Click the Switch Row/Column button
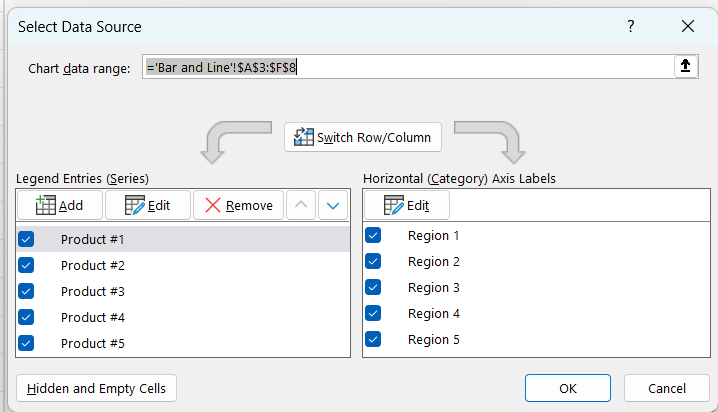This screenshot has width=718, height=412. (x=363, y=137)
